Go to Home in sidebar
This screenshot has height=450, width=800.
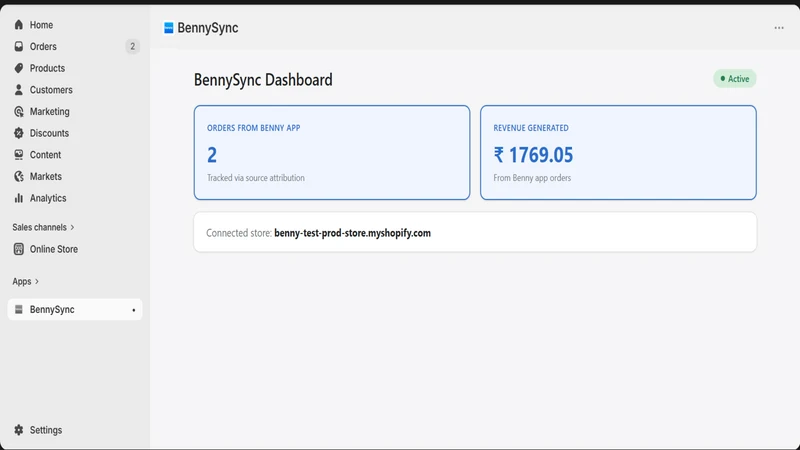41,25
